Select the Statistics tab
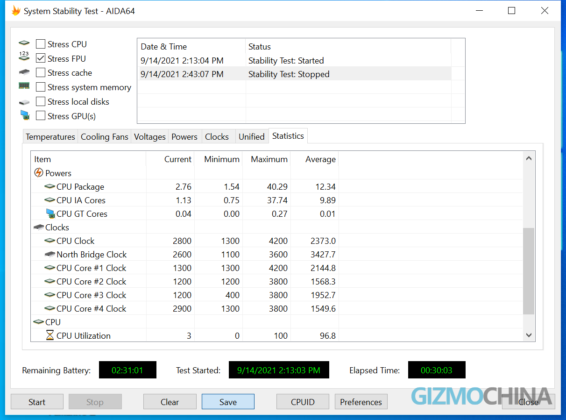 tap(288, 136)
